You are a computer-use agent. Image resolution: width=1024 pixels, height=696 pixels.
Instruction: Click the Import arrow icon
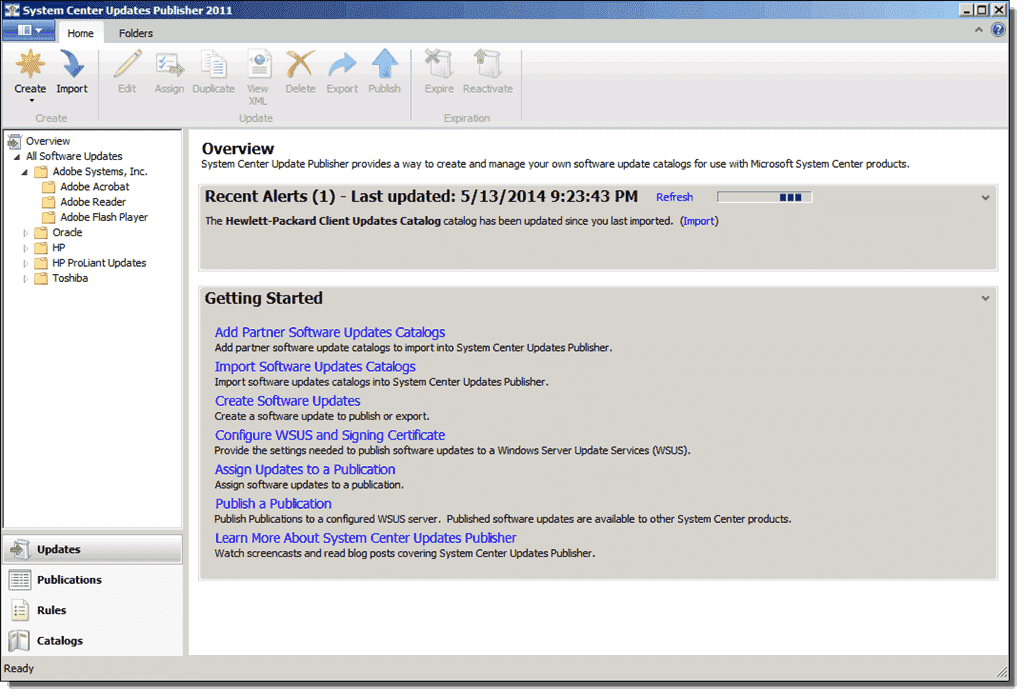(x=72, y=65)
